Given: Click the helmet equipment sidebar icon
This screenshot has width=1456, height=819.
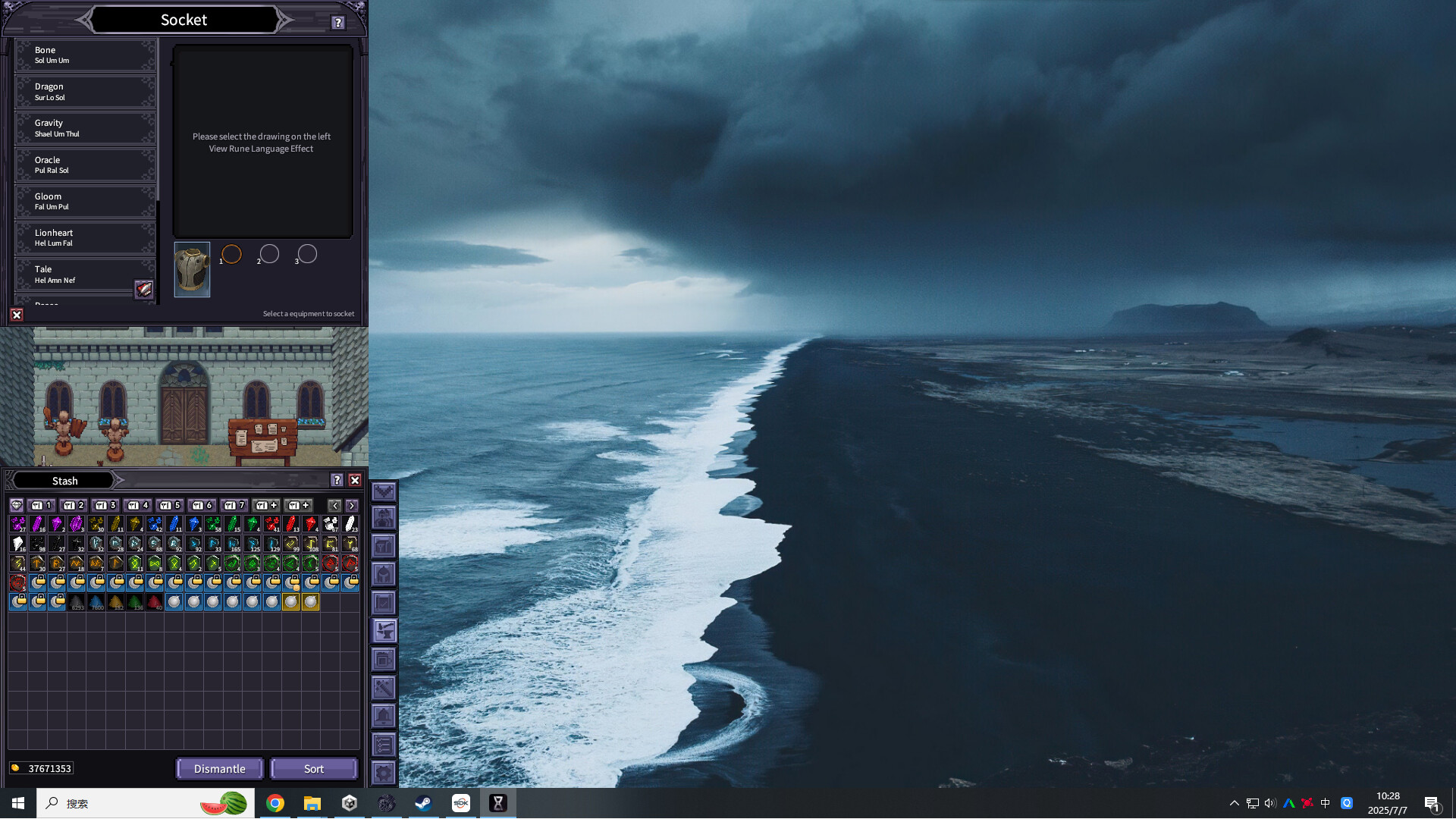Looking at the screenshot, I should pyautogui.click(x=383, y=574).
